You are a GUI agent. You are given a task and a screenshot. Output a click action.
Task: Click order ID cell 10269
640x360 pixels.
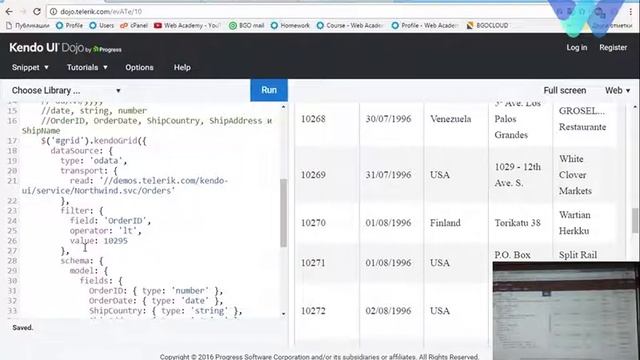click(313, 175)
